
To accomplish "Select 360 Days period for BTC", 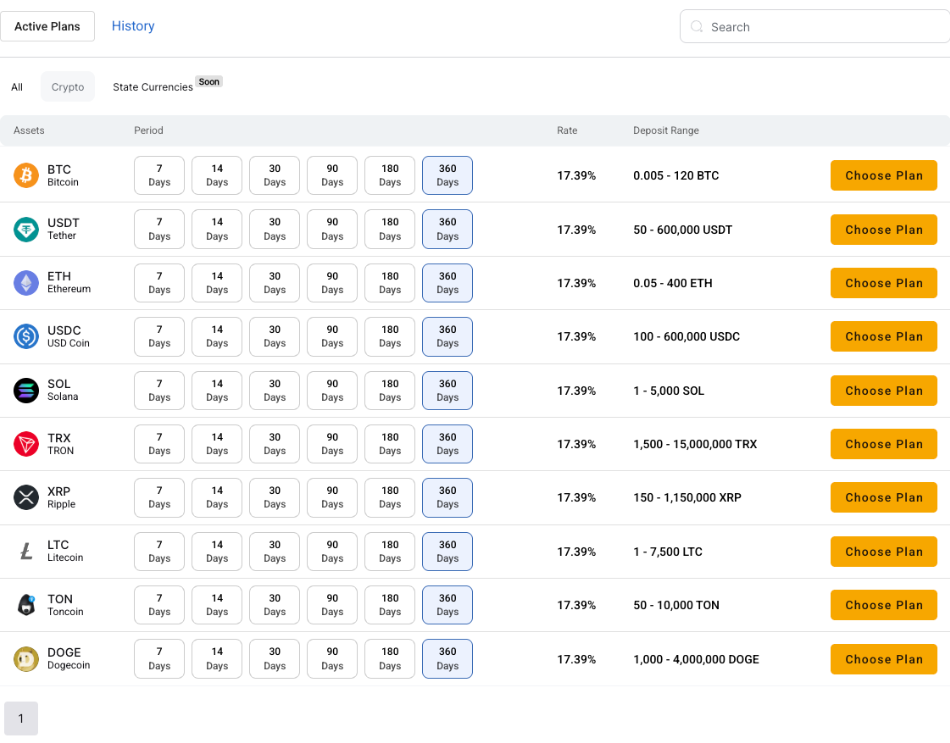I will [x=447, y=175].
